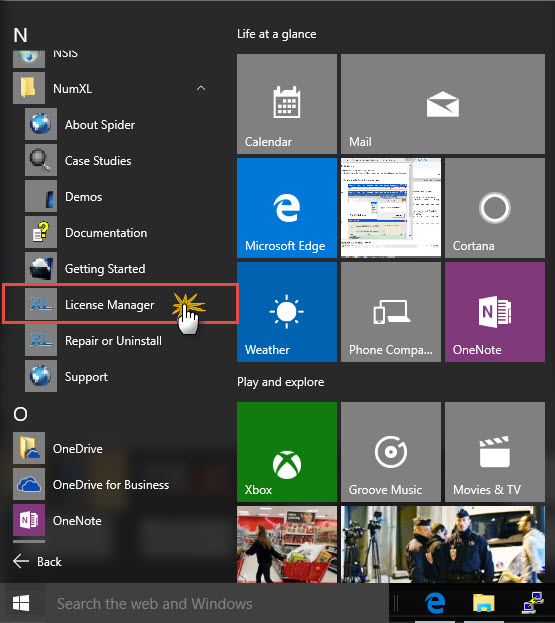Select the Demos label

(x=83, y=197)
